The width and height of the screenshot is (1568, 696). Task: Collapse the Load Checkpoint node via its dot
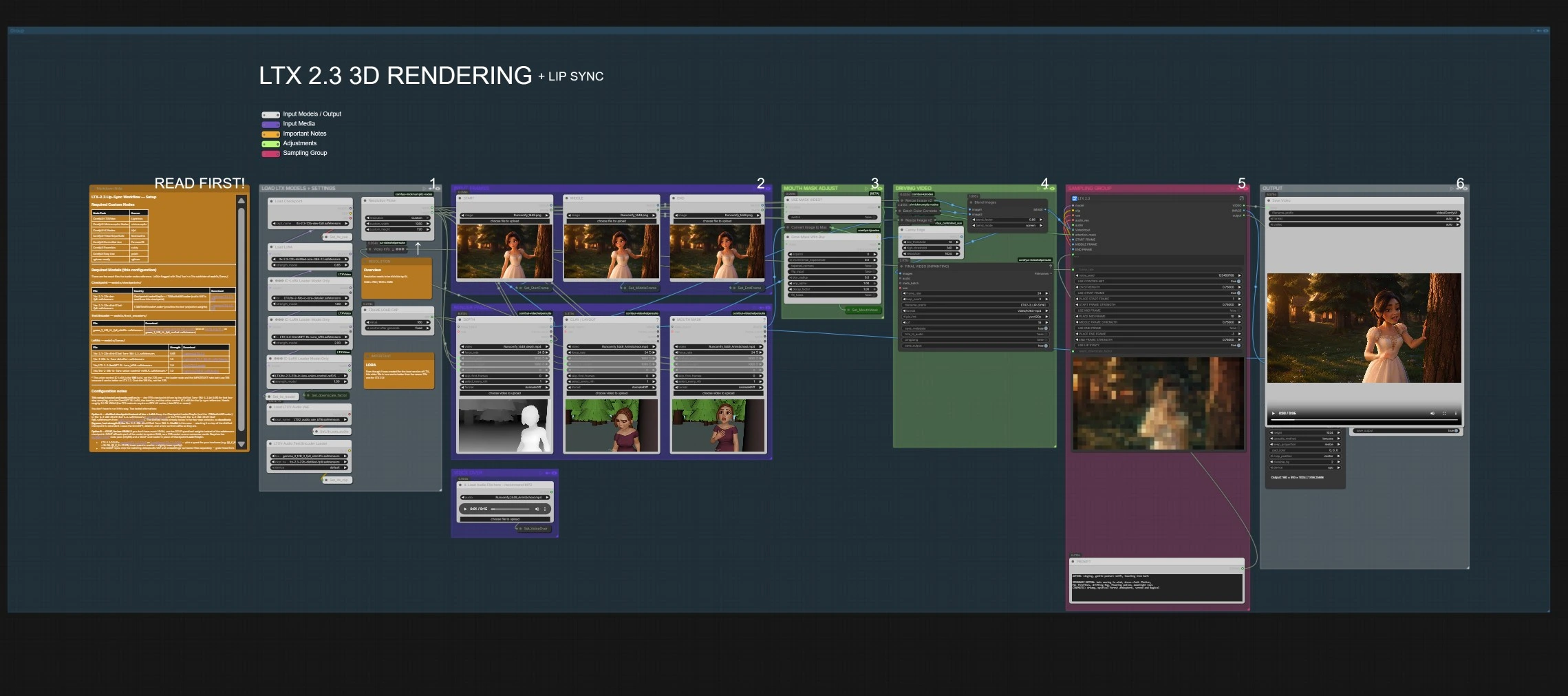(271, 201)
